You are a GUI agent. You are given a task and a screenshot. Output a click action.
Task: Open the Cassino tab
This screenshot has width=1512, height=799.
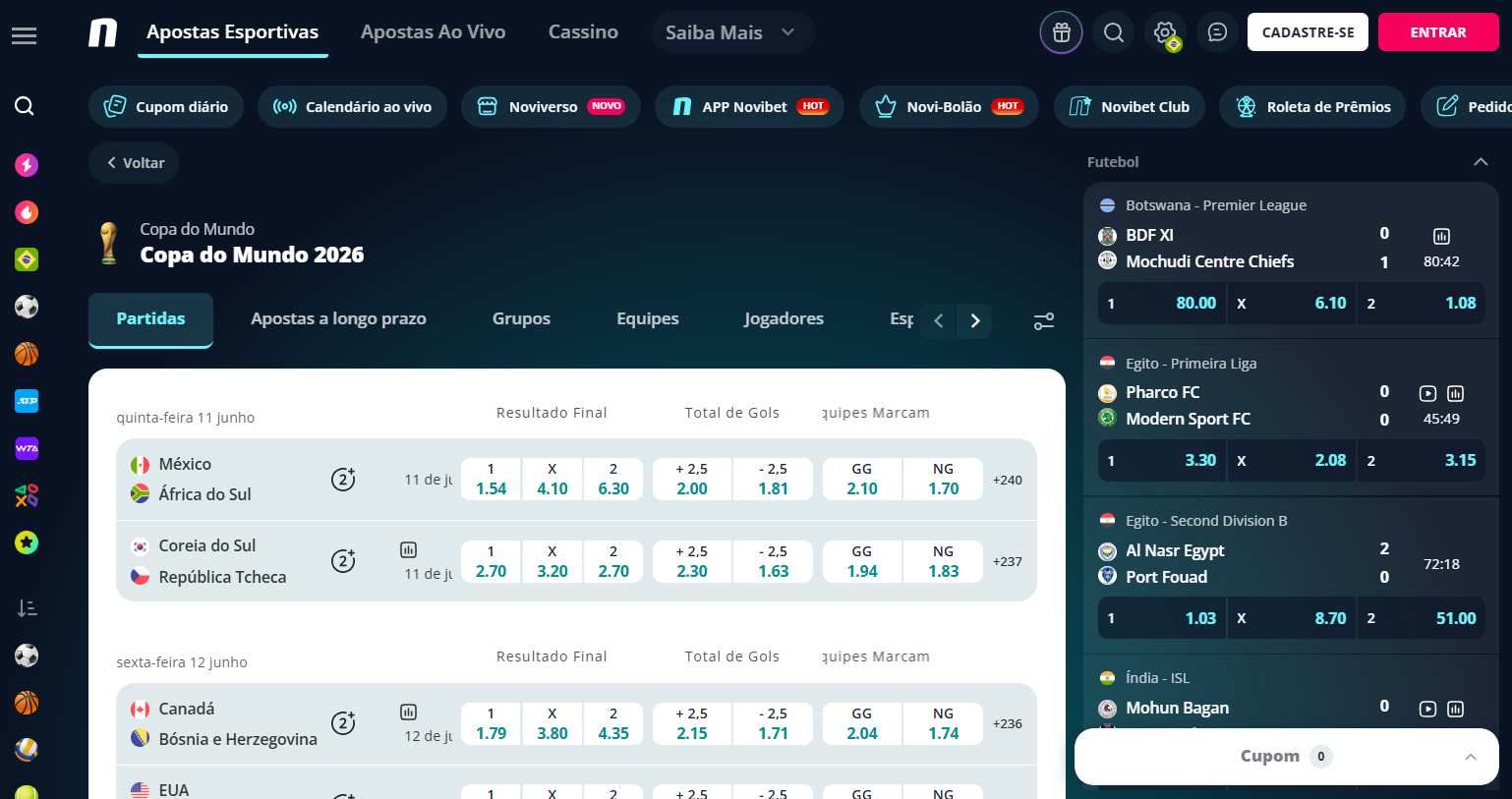coord(583,32)
